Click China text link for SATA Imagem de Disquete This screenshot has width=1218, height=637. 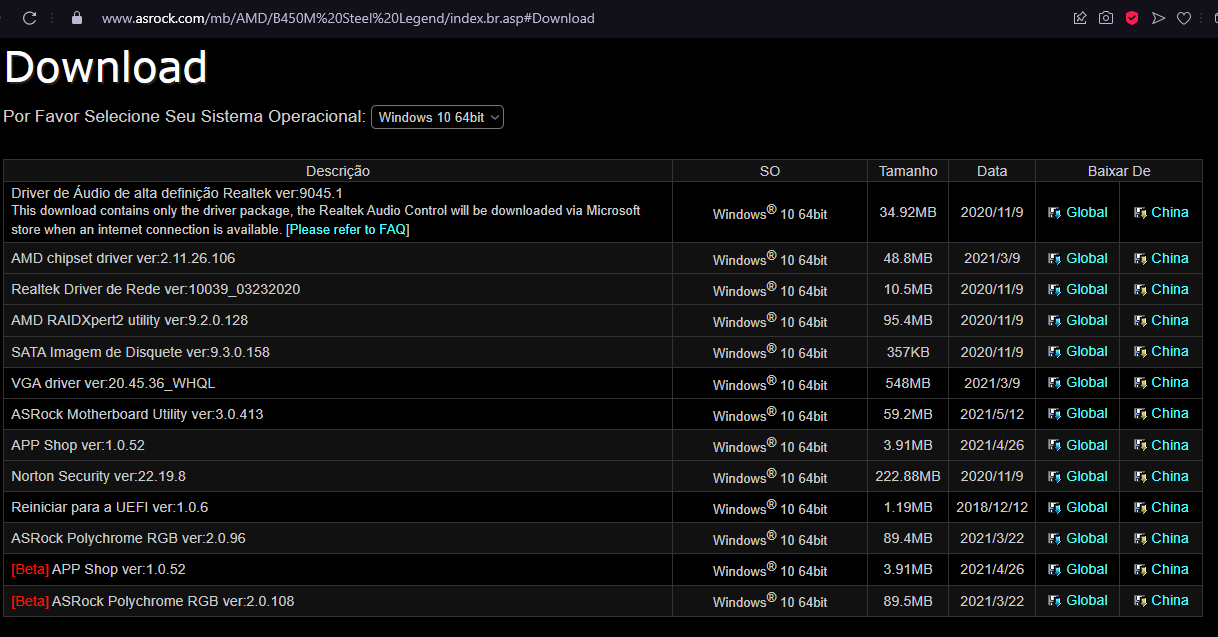1170,351
